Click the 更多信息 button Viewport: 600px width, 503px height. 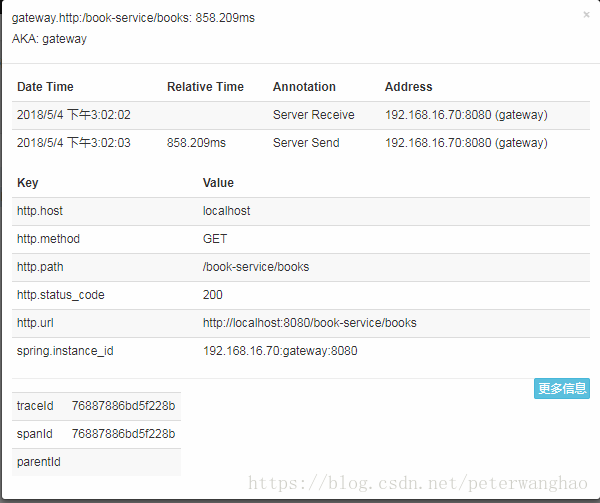(562, 389)
